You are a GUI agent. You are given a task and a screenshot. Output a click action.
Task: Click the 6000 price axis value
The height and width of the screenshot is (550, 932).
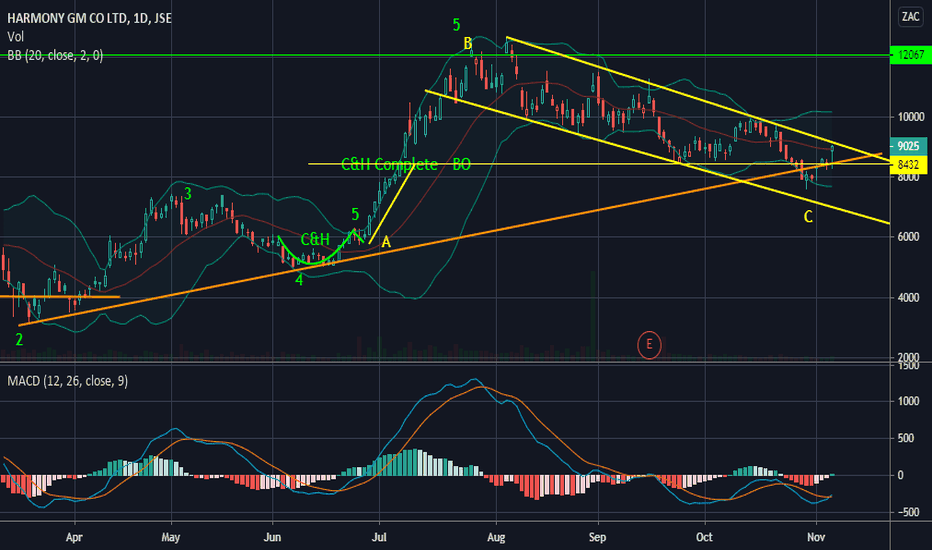point(908,237)
